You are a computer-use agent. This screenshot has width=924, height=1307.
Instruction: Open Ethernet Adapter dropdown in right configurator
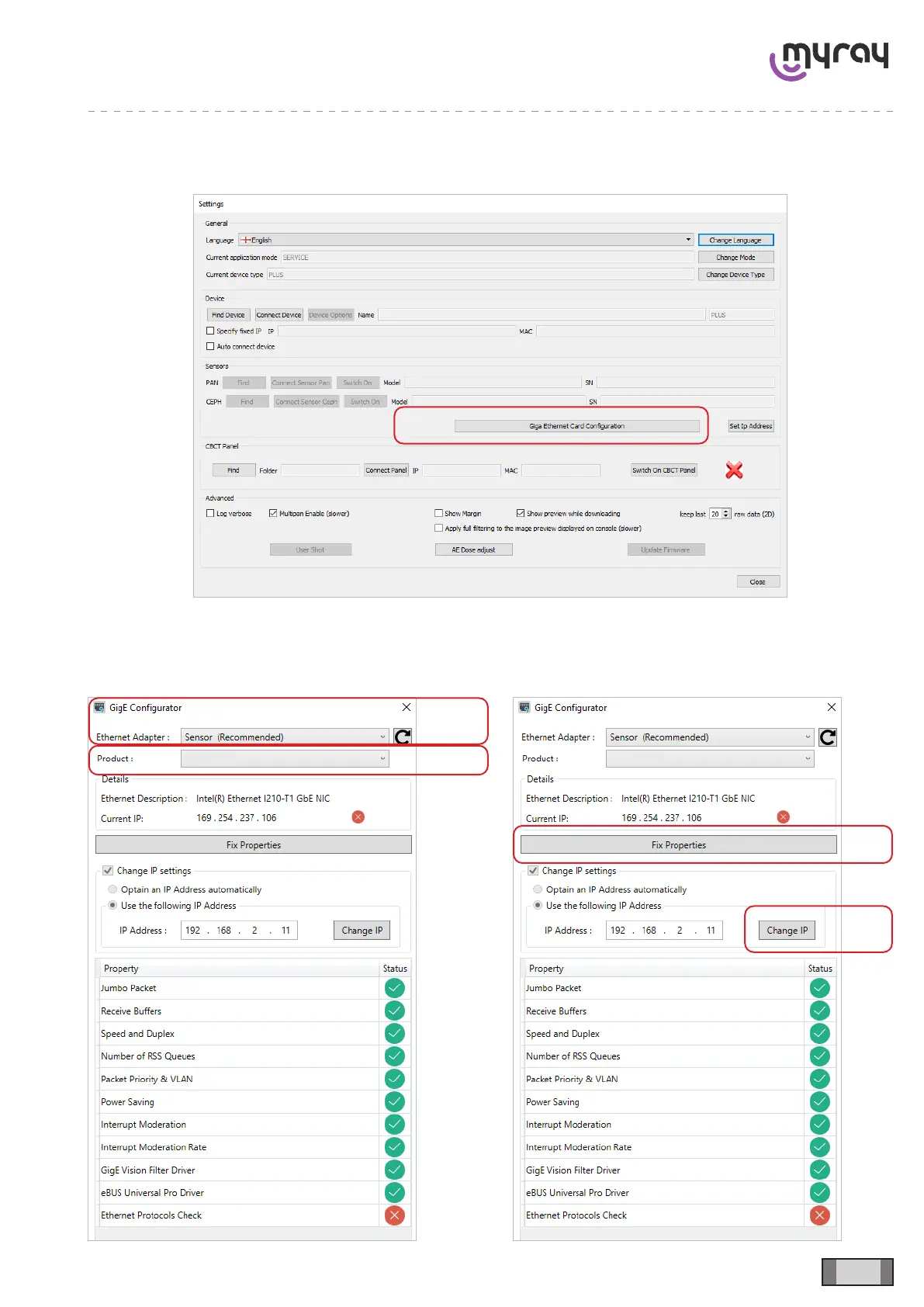[710, 737]
